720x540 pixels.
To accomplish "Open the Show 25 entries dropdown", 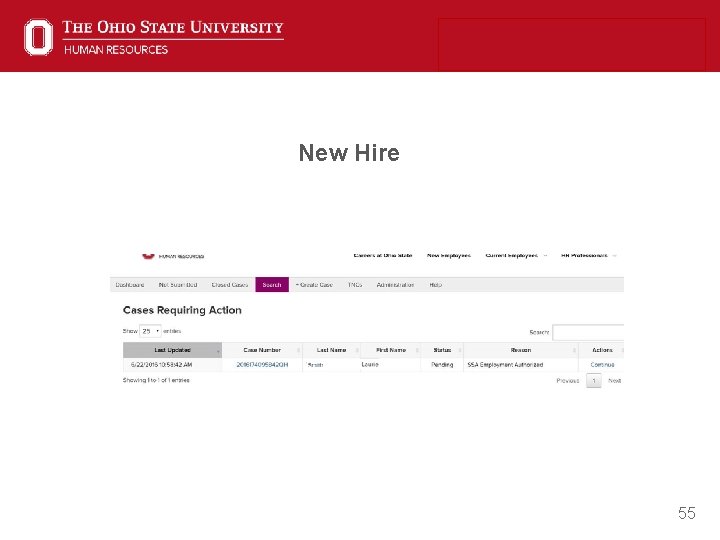I will coord(150,331).
